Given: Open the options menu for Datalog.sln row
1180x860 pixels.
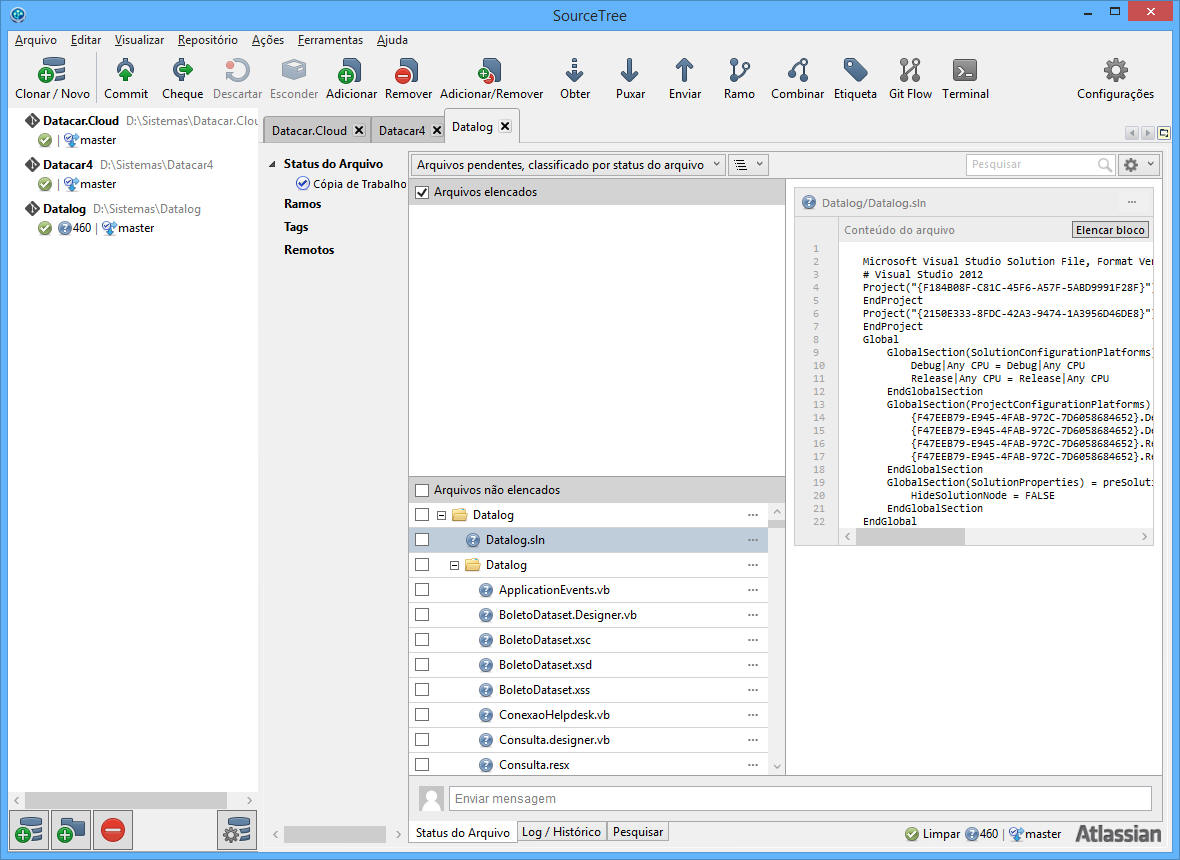Looking at the screenshot, I should coord(753,540).
